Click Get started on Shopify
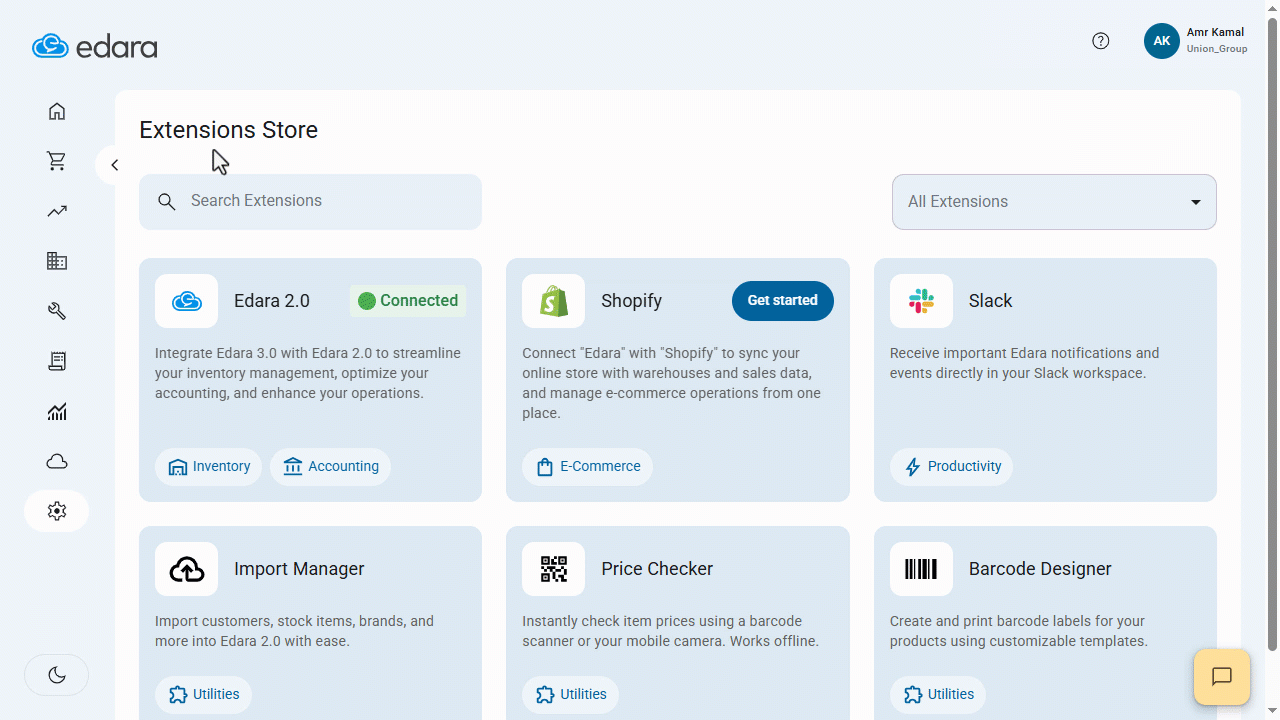Viewport: 1280px width, 720px height. 783,301
